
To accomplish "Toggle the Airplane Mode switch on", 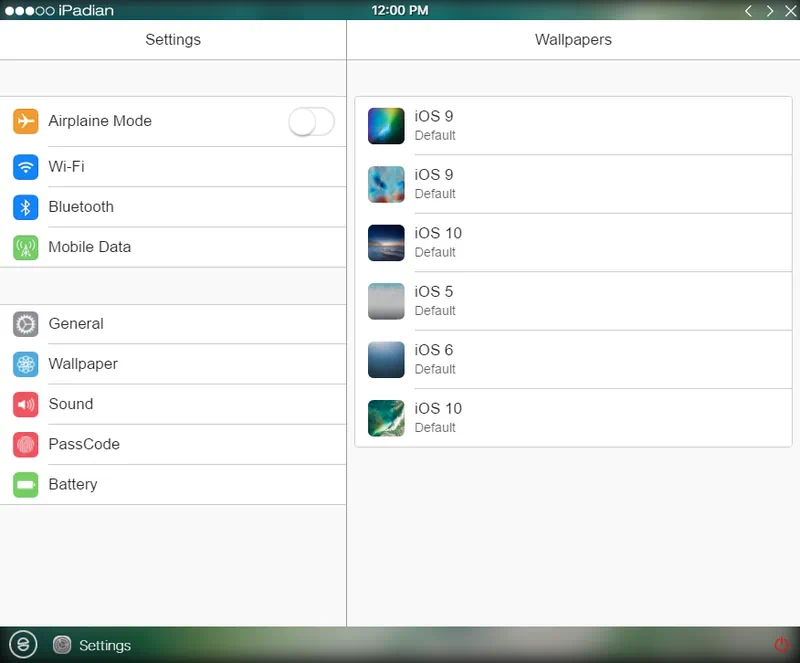I will pos(311,122).
